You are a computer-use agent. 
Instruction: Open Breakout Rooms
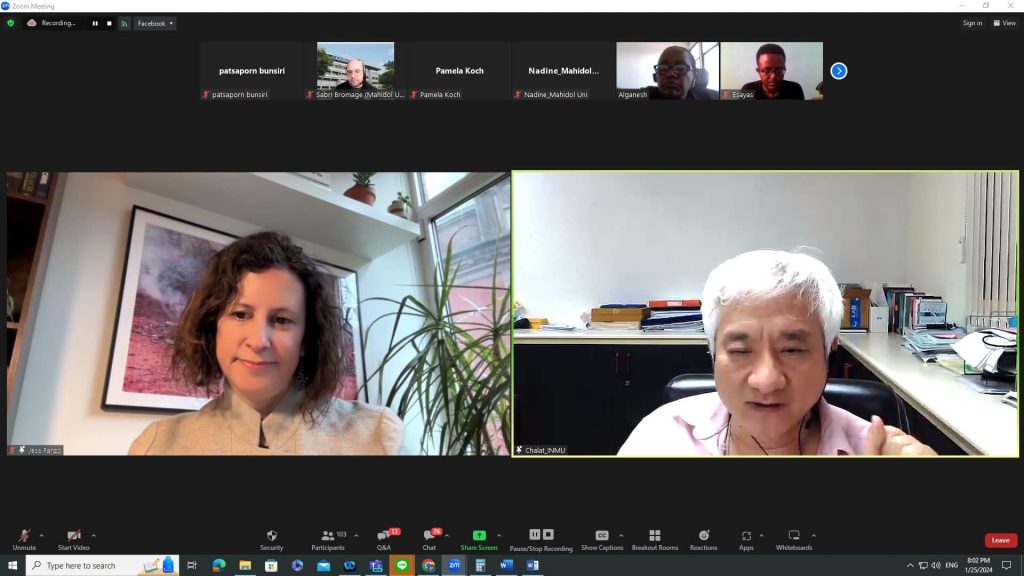tap(654, 538)
